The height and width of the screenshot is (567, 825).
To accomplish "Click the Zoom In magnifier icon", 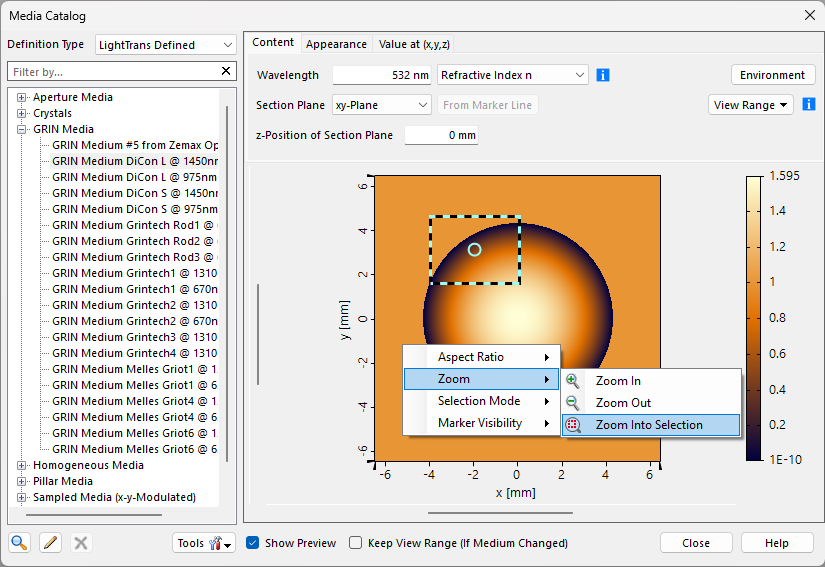I will click(x=572, y=381).
